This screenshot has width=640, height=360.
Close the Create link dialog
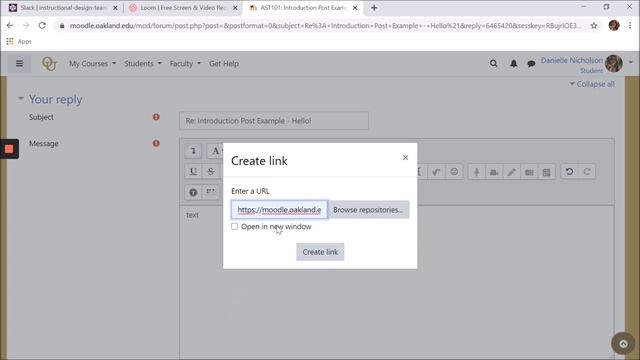[405, 158]
